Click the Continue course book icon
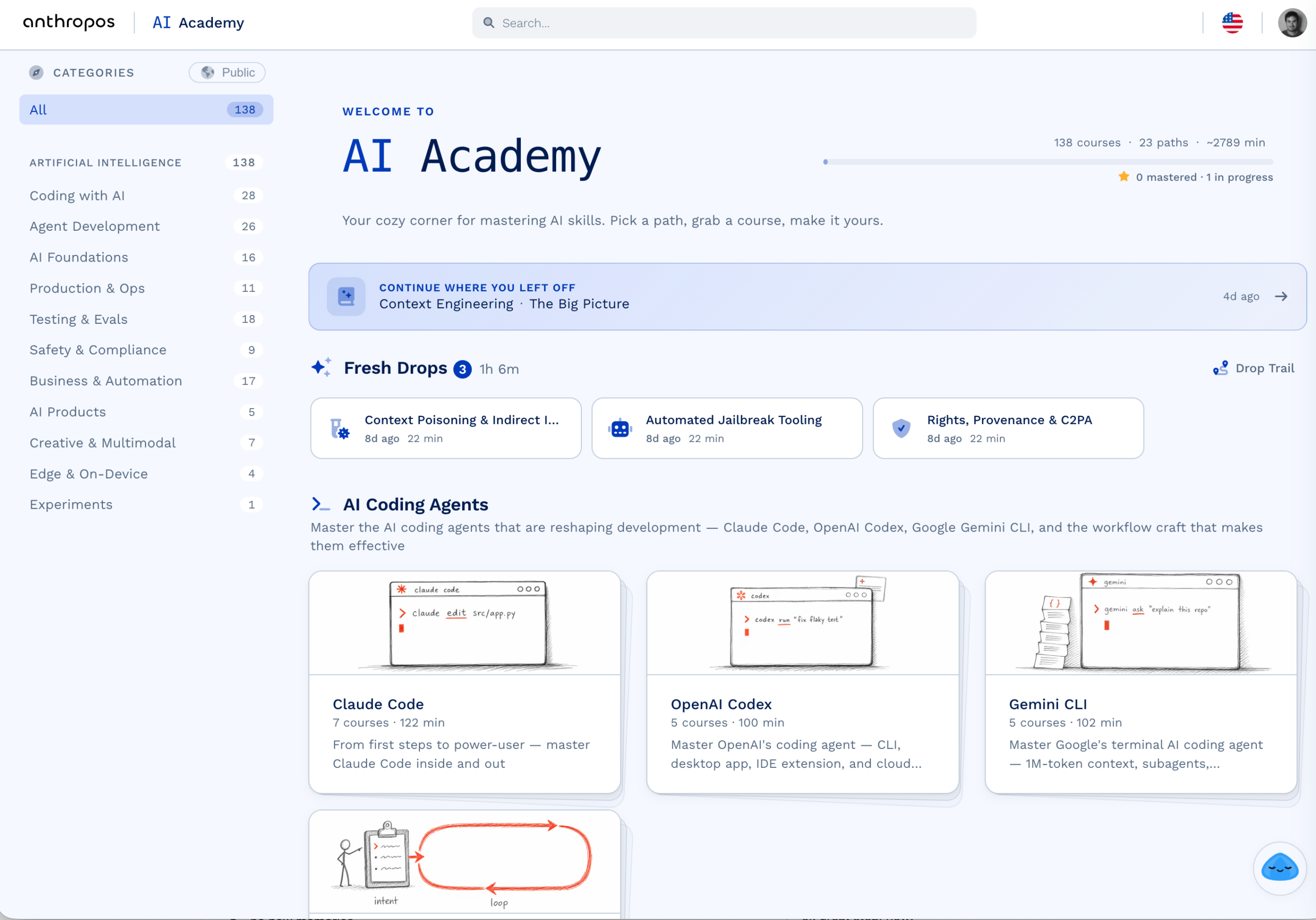This screenshot has height=920, width=1316. (x=346, y=297)
